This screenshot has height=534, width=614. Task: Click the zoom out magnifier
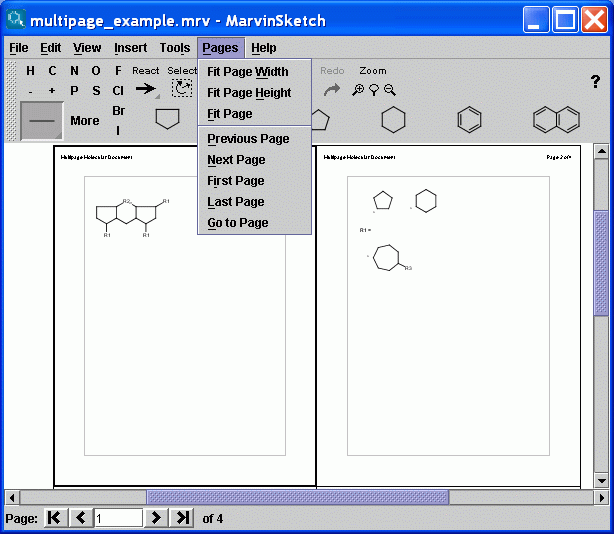click(x=390, y=89)
